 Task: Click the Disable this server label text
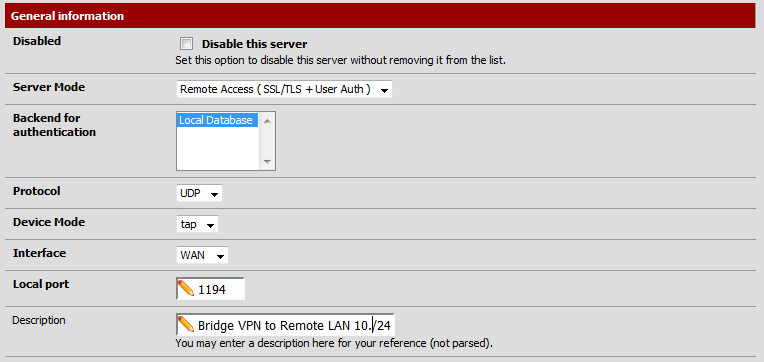coord(254,44)
